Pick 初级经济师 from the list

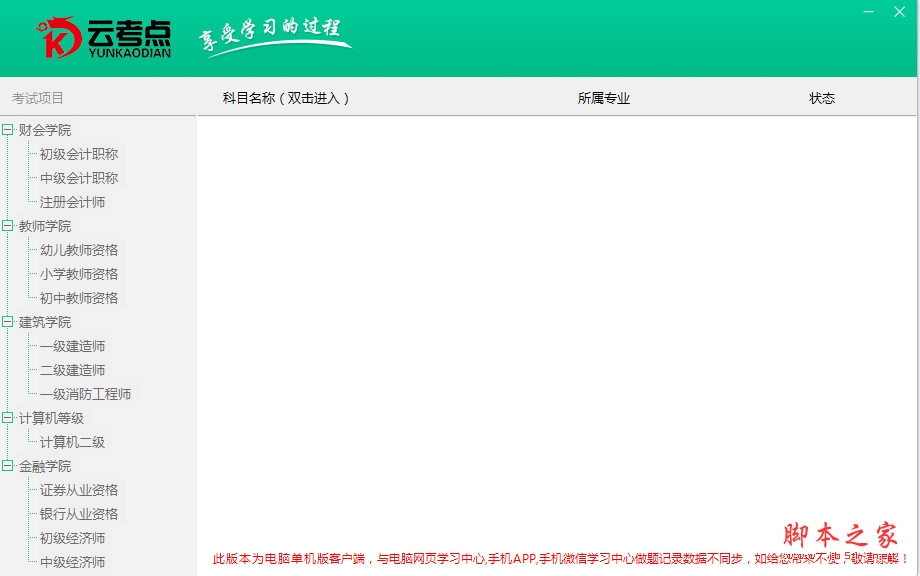73,538
